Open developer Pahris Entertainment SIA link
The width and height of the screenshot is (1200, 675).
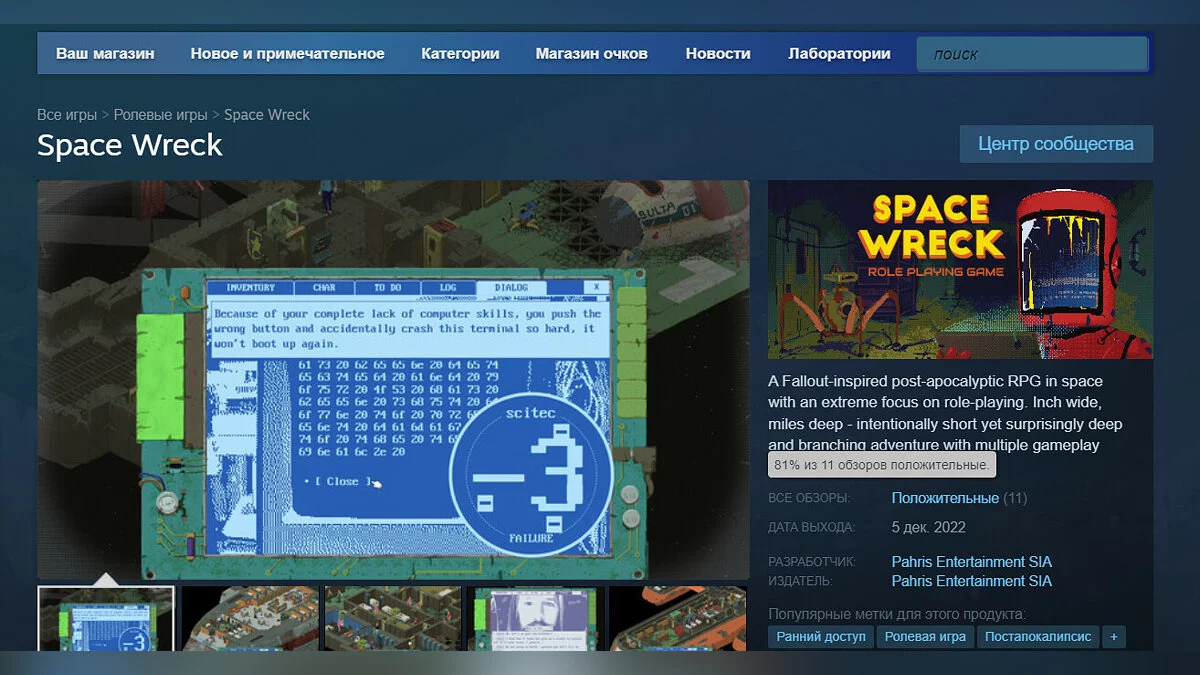(x=972, y=562)
